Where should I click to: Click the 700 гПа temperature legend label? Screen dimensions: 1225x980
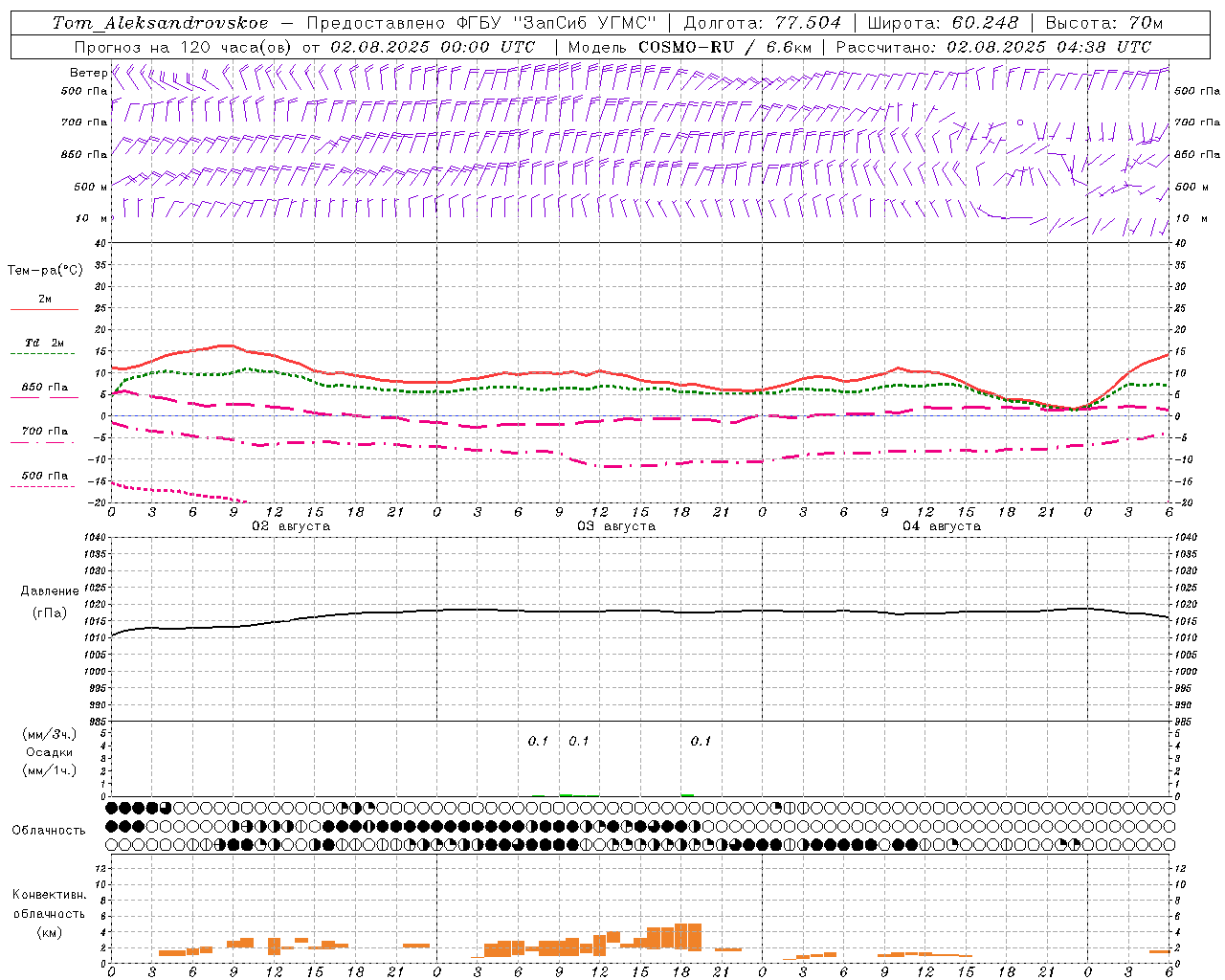click(44, 431)
